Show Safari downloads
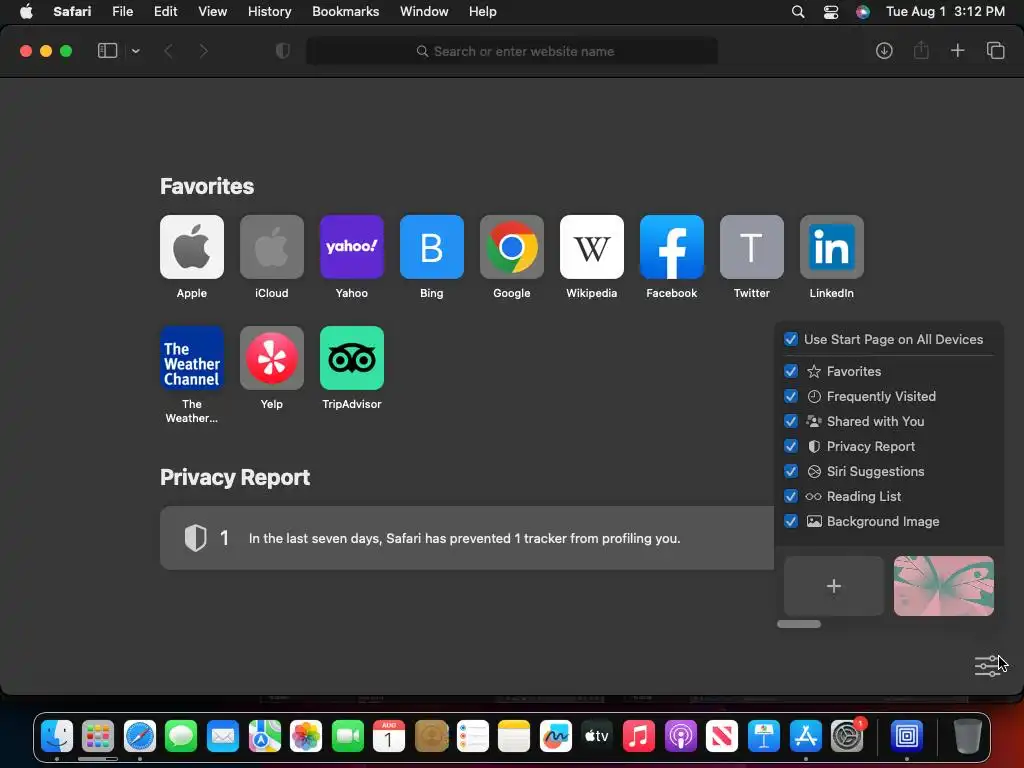 pos(884,51)
